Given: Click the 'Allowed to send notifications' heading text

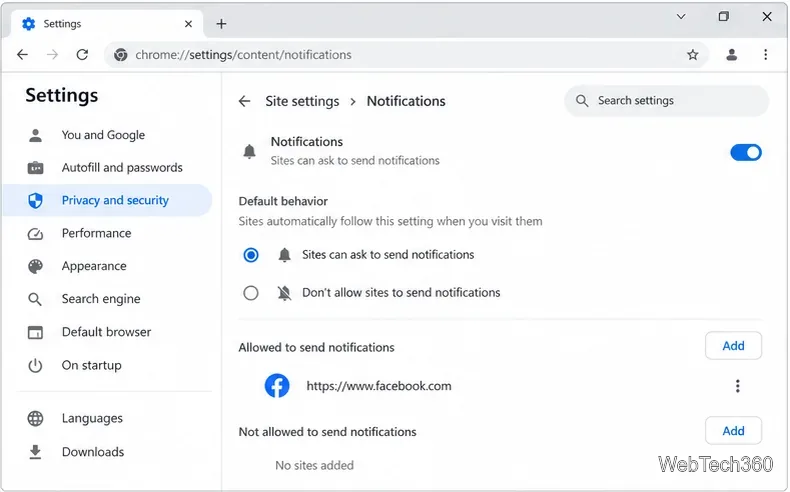Looking at the screenshot, I should pyautogui.click(x=316, y=347).
